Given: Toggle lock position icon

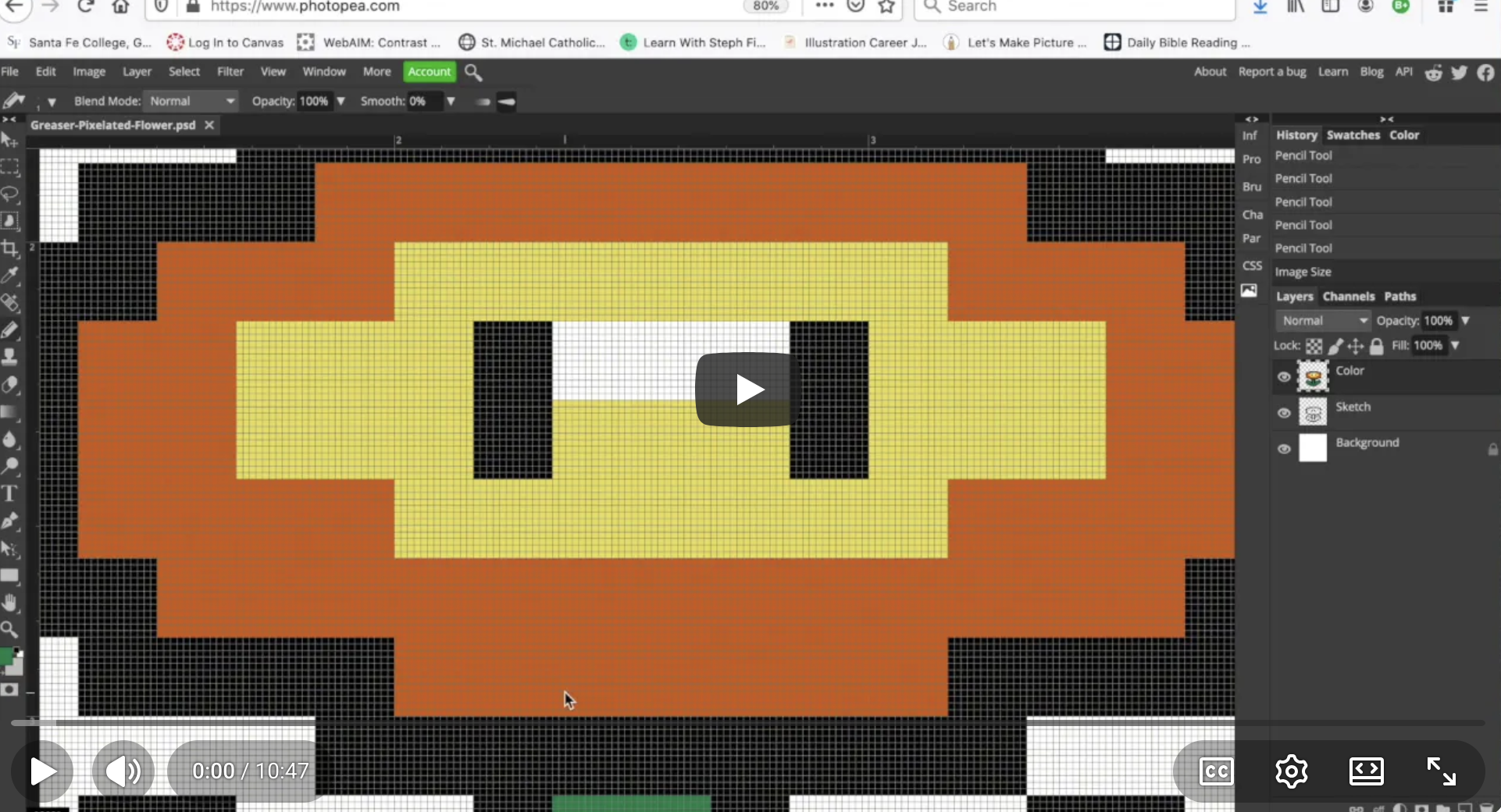Looking at the screenshot, I should [1356, 346].
